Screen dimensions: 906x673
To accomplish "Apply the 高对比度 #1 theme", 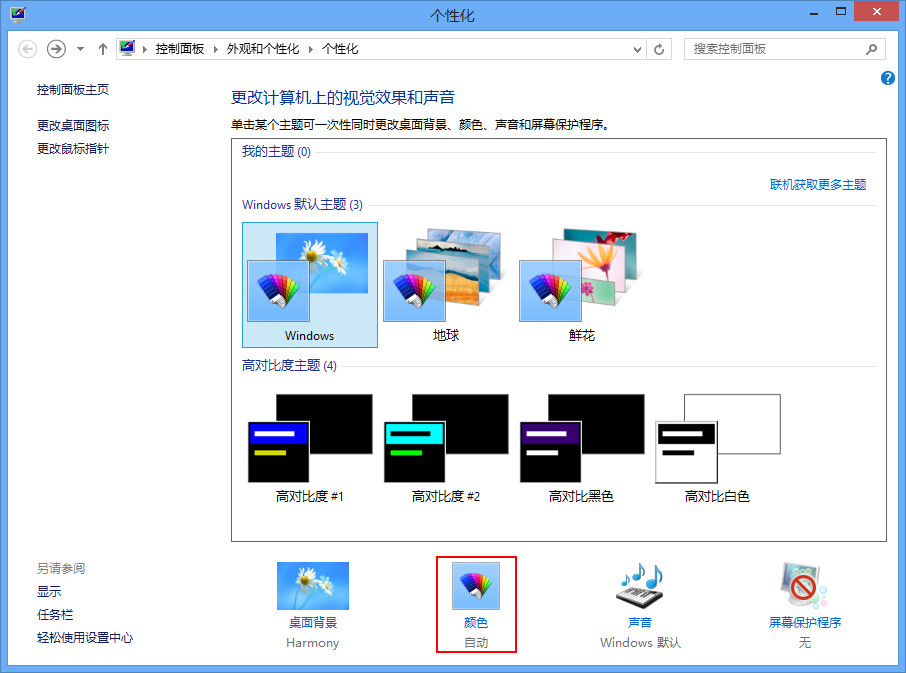I will click(310, 446).
